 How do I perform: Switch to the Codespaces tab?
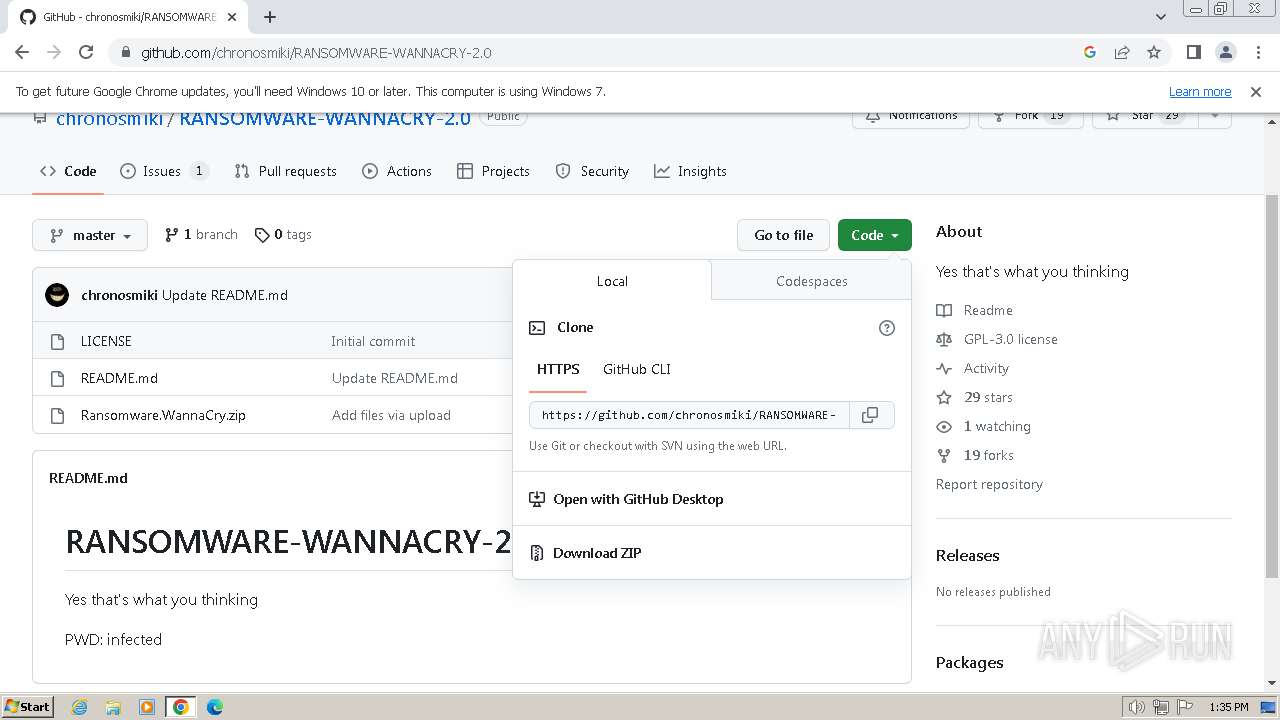click(x=812, y=281)
